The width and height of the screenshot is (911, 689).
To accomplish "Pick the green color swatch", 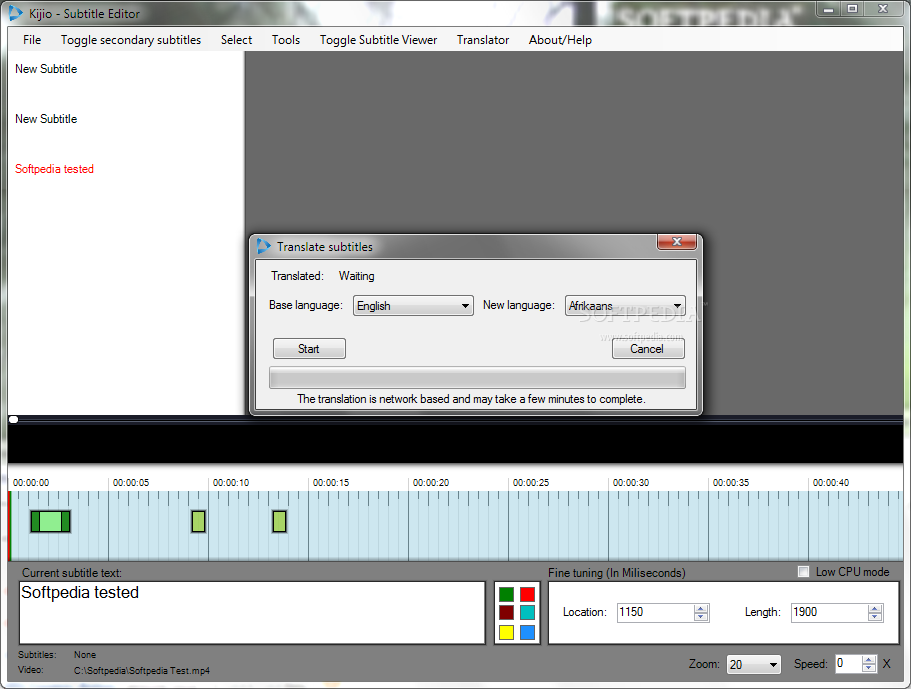I will click(507, 594).
